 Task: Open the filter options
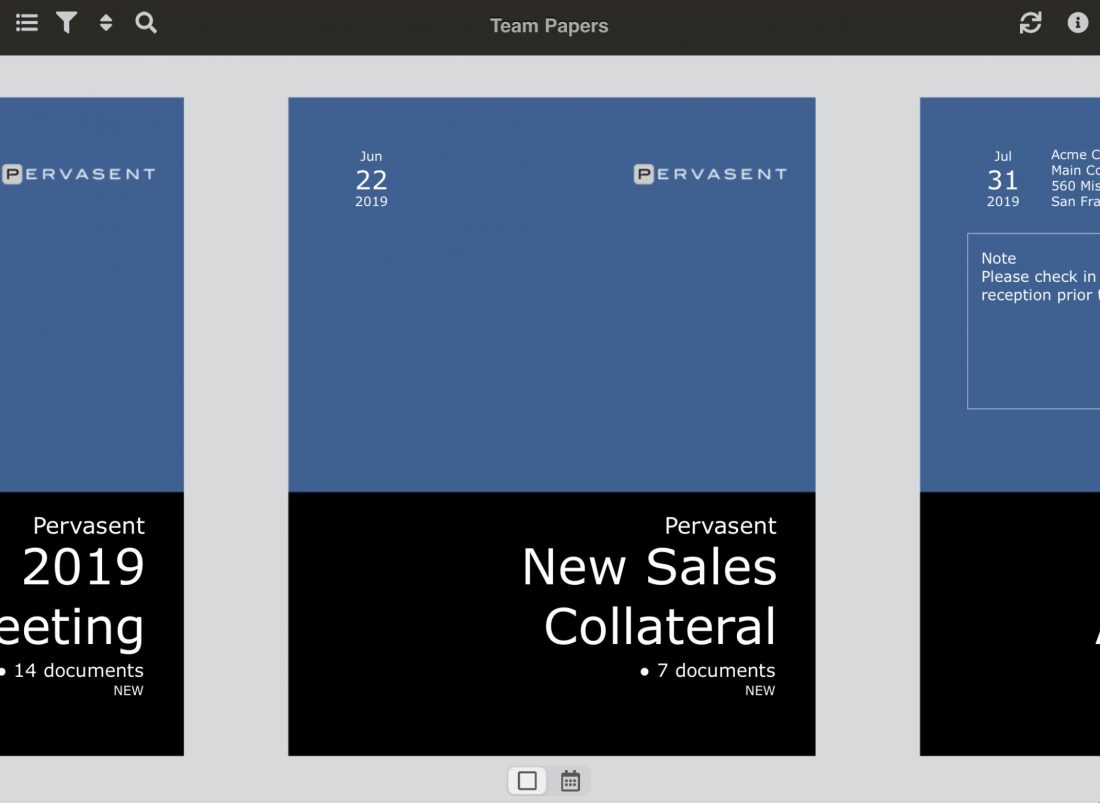(x=66, y=22)
